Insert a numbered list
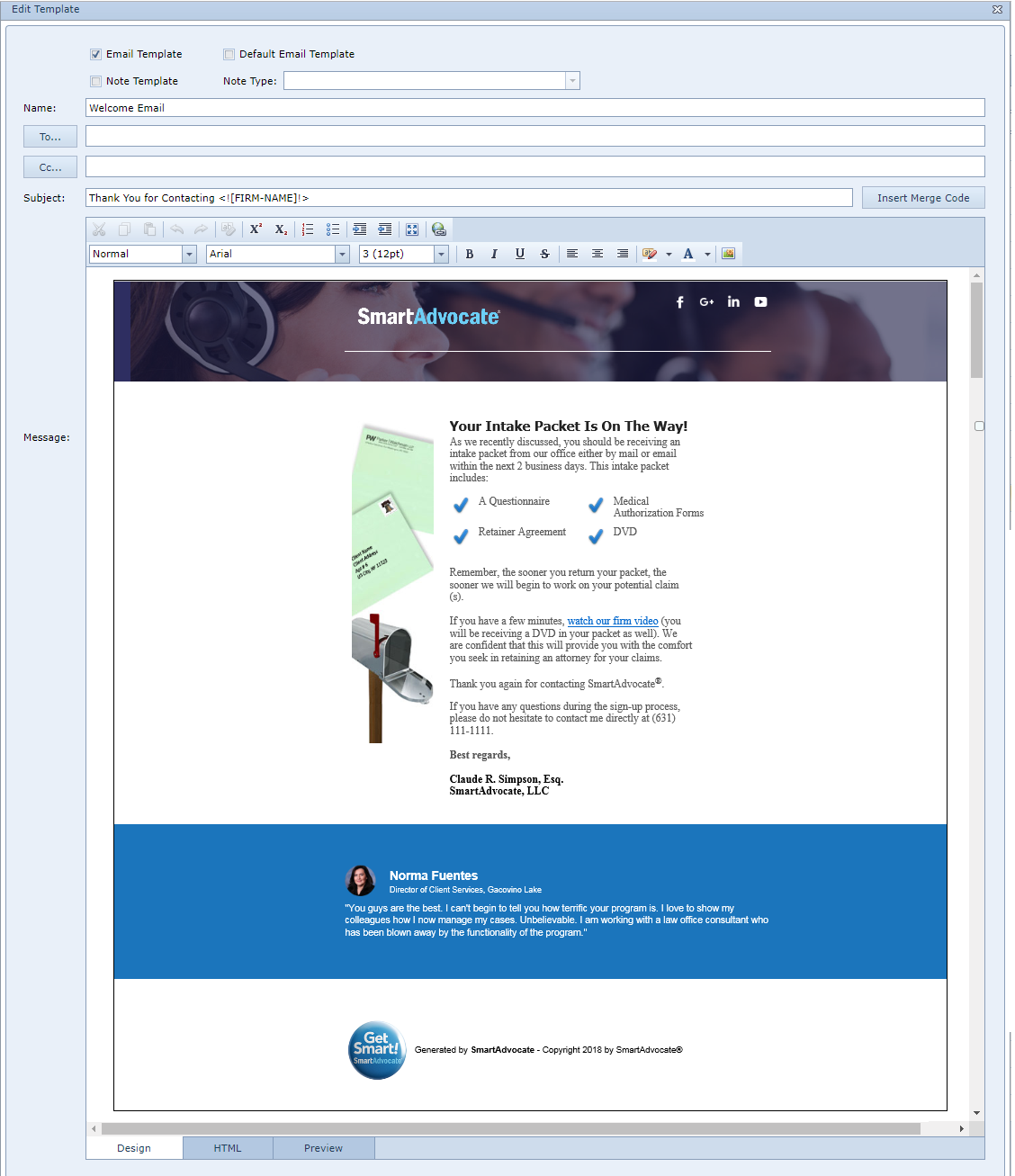 click(308, 229)
